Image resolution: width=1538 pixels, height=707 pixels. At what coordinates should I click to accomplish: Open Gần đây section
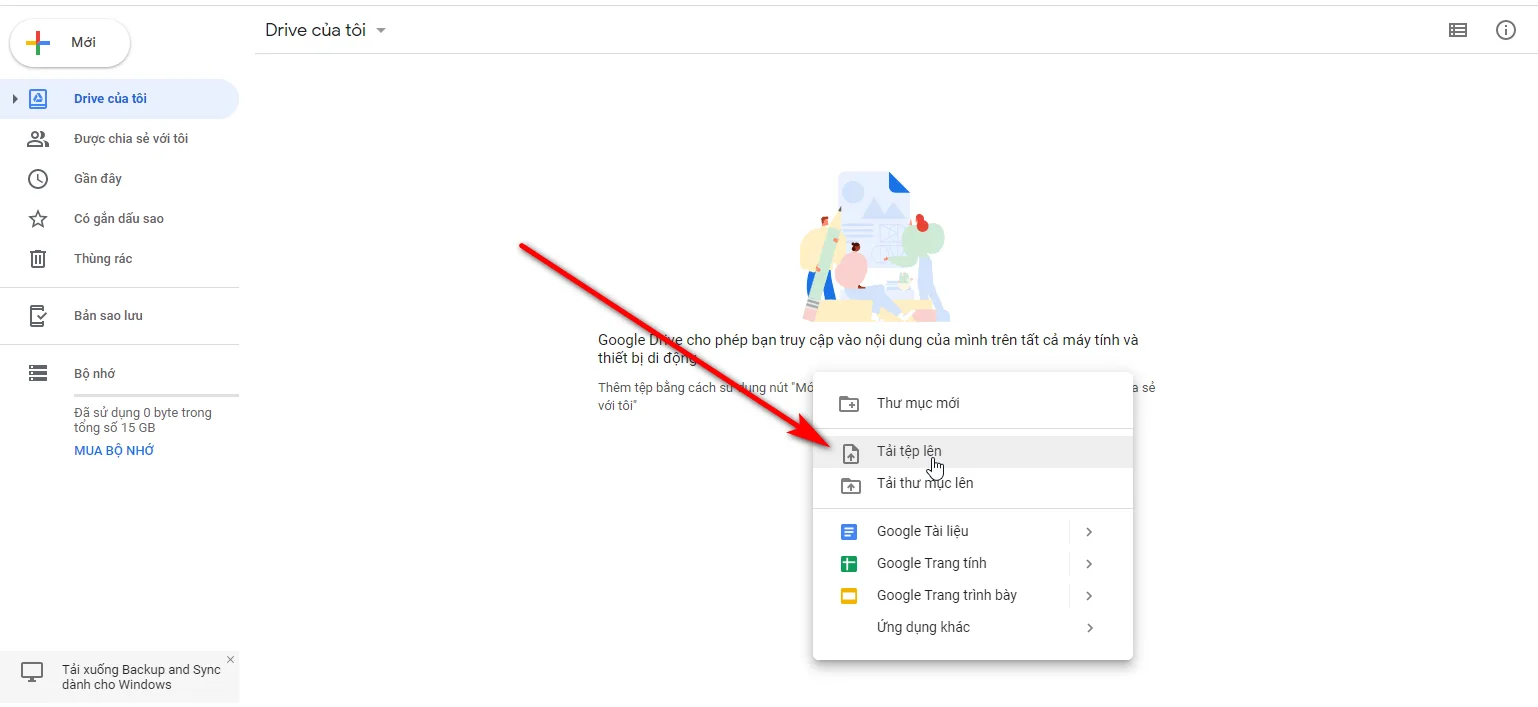pyautogui.click(x=120, y=178)
